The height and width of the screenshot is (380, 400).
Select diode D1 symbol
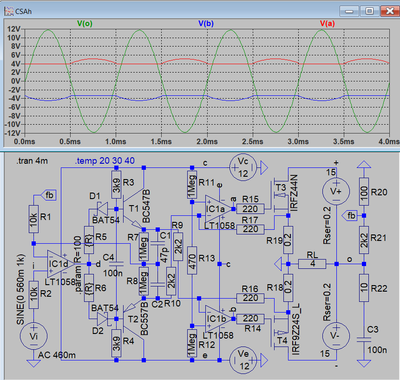click(102, 209)
